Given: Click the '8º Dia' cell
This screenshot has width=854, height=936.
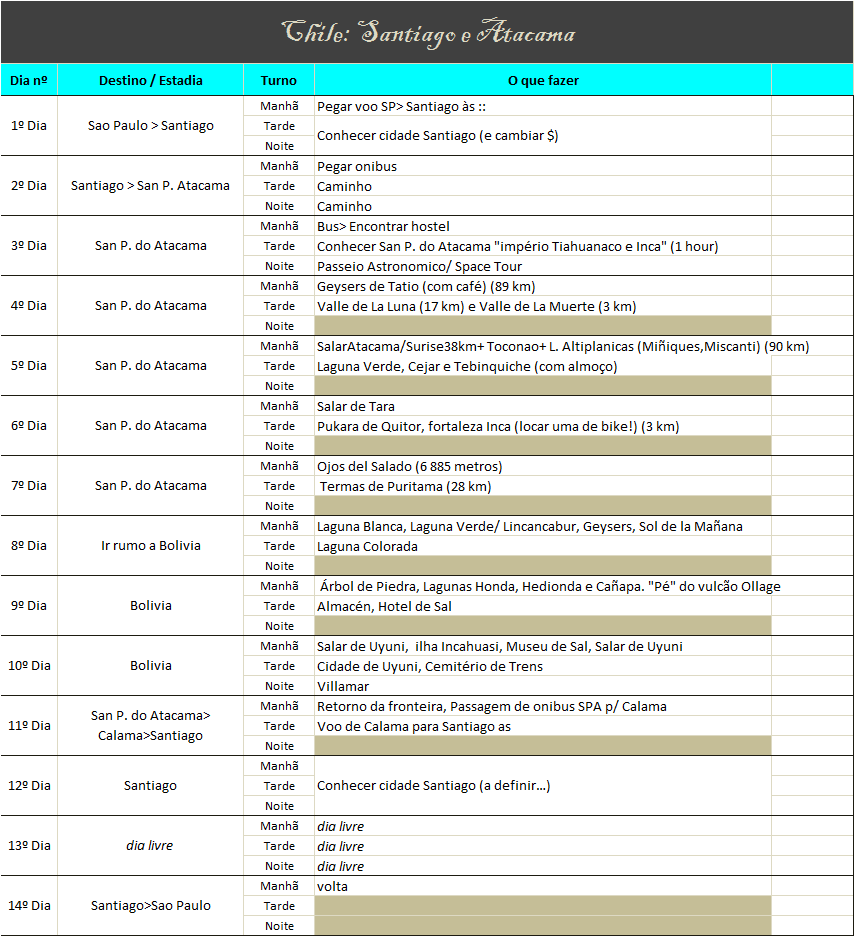Looking at the screenshot, I should point(29,546).
